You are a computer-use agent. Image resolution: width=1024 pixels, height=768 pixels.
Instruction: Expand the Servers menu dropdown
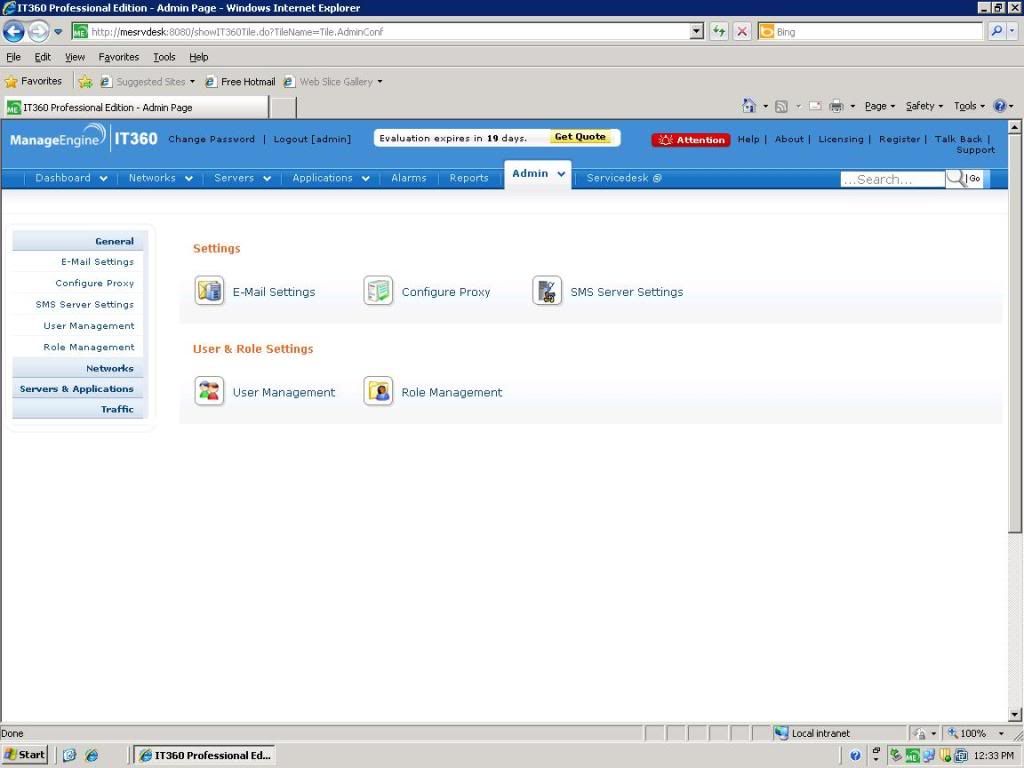coord(267,178)
